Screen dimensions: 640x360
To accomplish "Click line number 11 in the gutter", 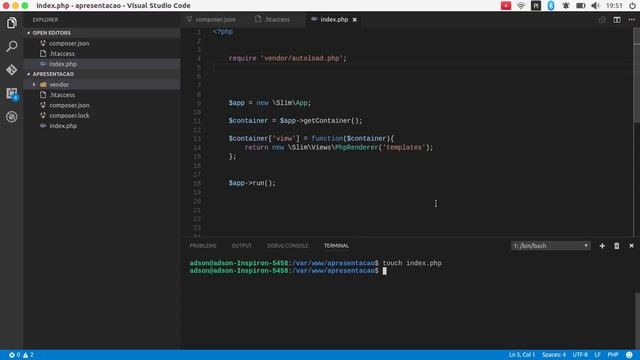I will click(x=197, y=121).
